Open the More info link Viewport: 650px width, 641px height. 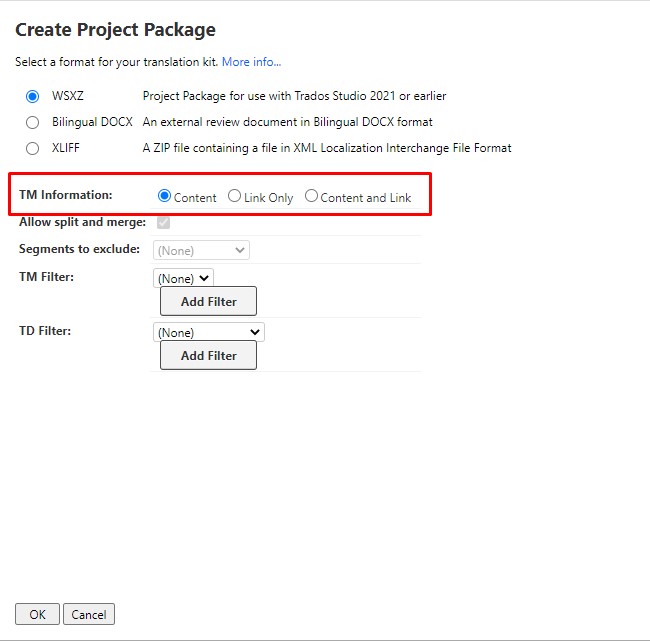coord(251,62)
